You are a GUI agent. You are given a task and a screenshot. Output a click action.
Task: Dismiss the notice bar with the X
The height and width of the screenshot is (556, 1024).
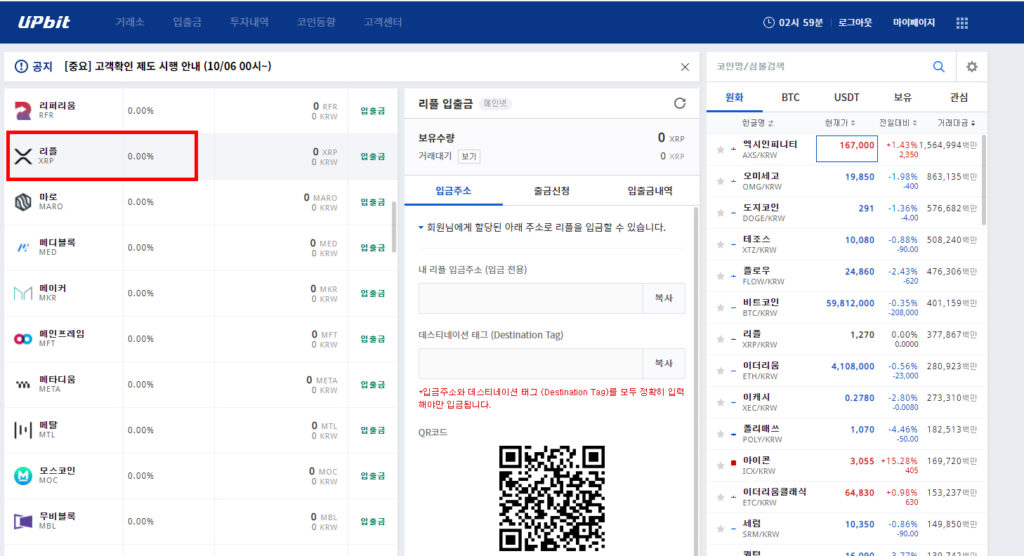coord(684,67)
